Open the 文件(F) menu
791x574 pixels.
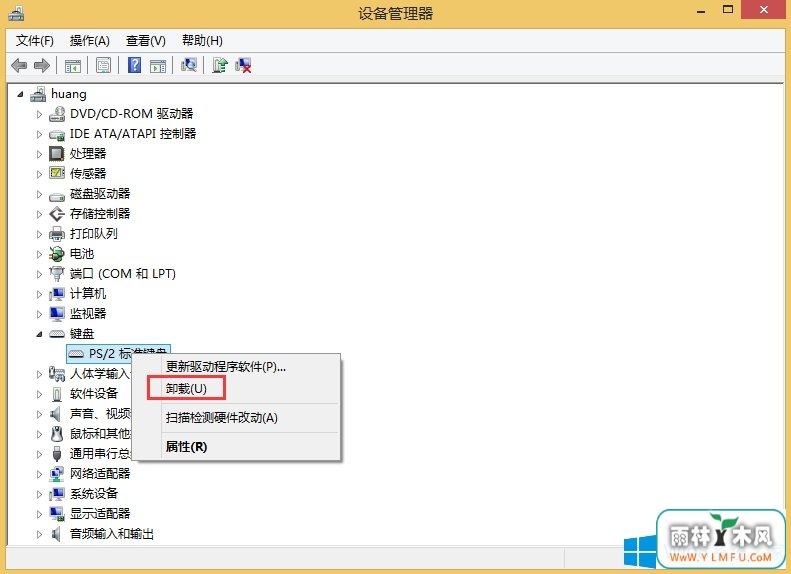coord(34,40)
